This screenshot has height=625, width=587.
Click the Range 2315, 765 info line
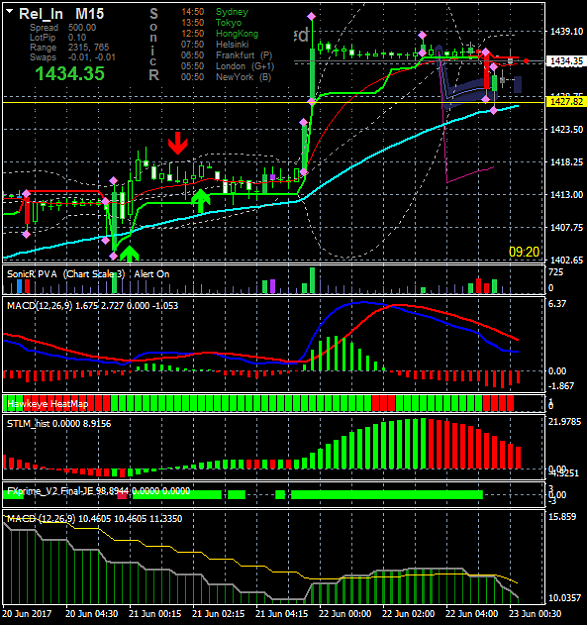(x=69, y=48)
